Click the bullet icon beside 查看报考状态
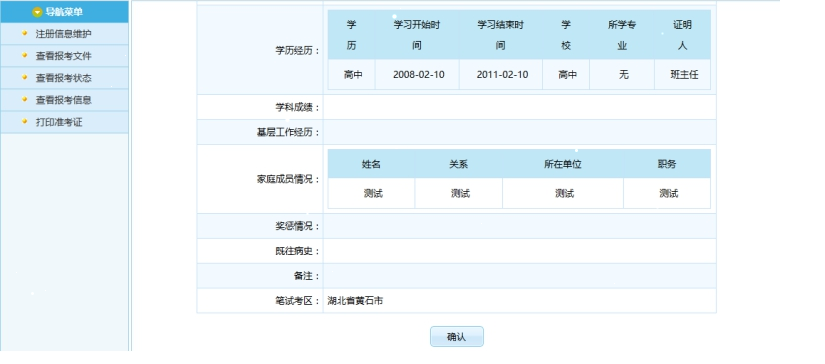 25,77
